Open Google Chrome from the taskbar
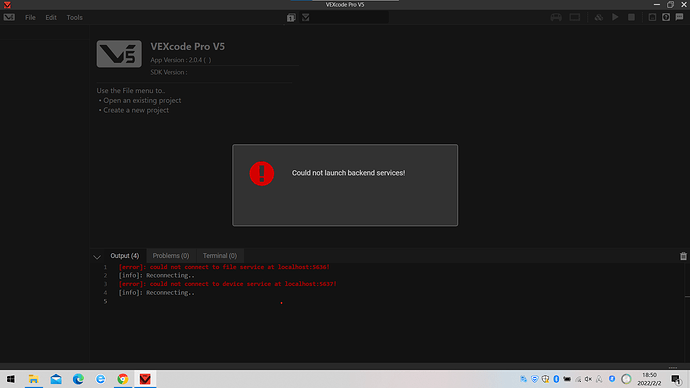This screenshot has width=690, height=388. click(x=123, y=379)
